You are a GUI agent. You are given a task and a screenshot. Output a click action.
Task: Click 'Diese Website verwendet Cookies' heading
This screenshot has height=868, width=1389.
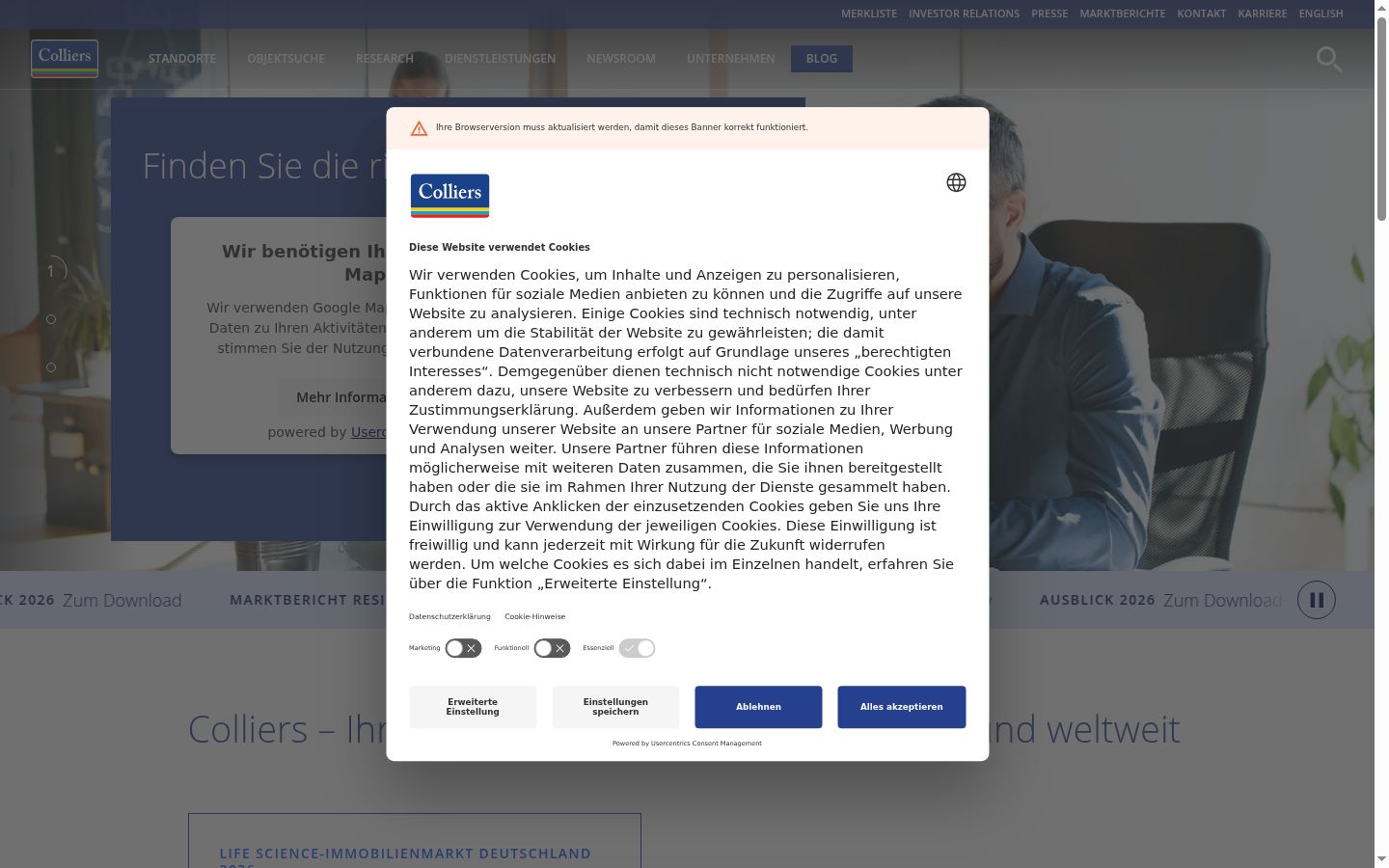pos(500,248)
